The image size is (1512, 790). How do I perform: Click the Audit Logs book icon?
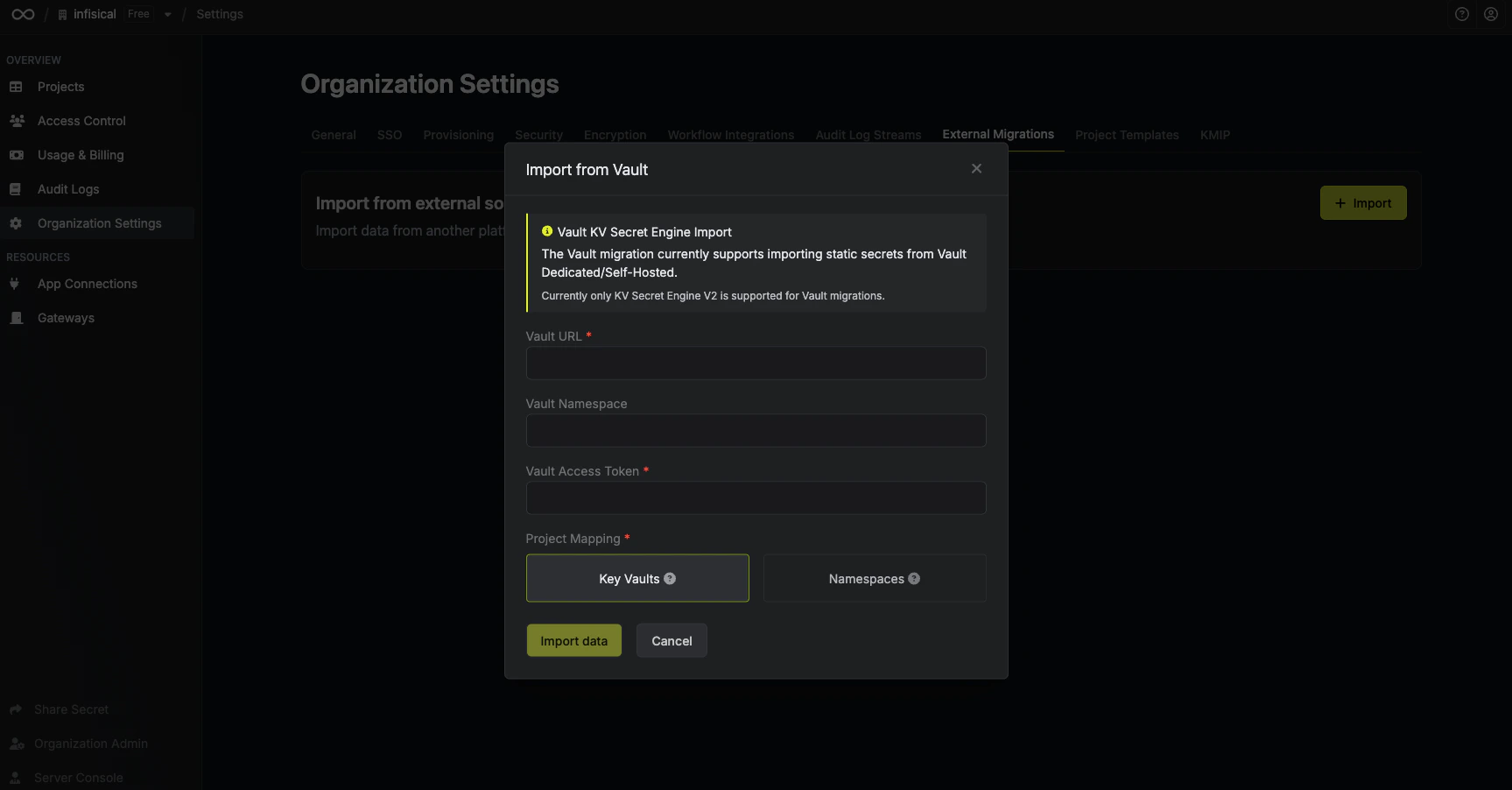click(x=15, y=189)
